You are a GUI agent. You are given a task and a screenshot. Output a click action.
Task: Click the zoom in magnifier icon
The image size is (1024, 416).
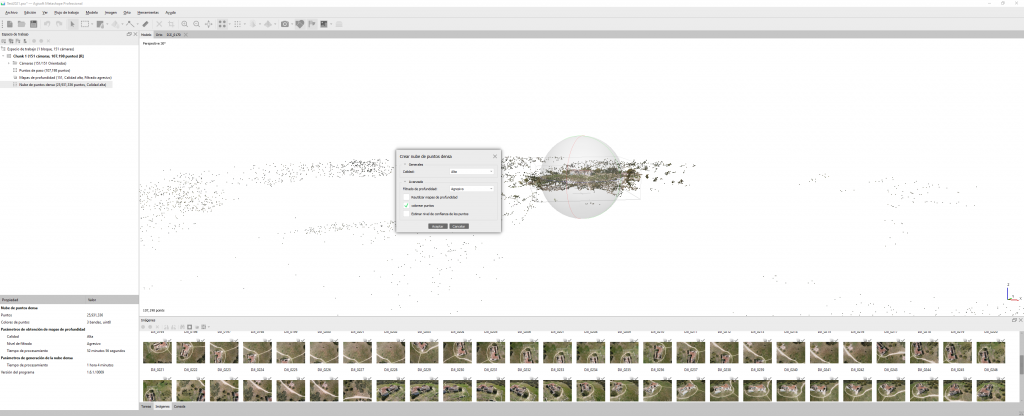point(185,24)
